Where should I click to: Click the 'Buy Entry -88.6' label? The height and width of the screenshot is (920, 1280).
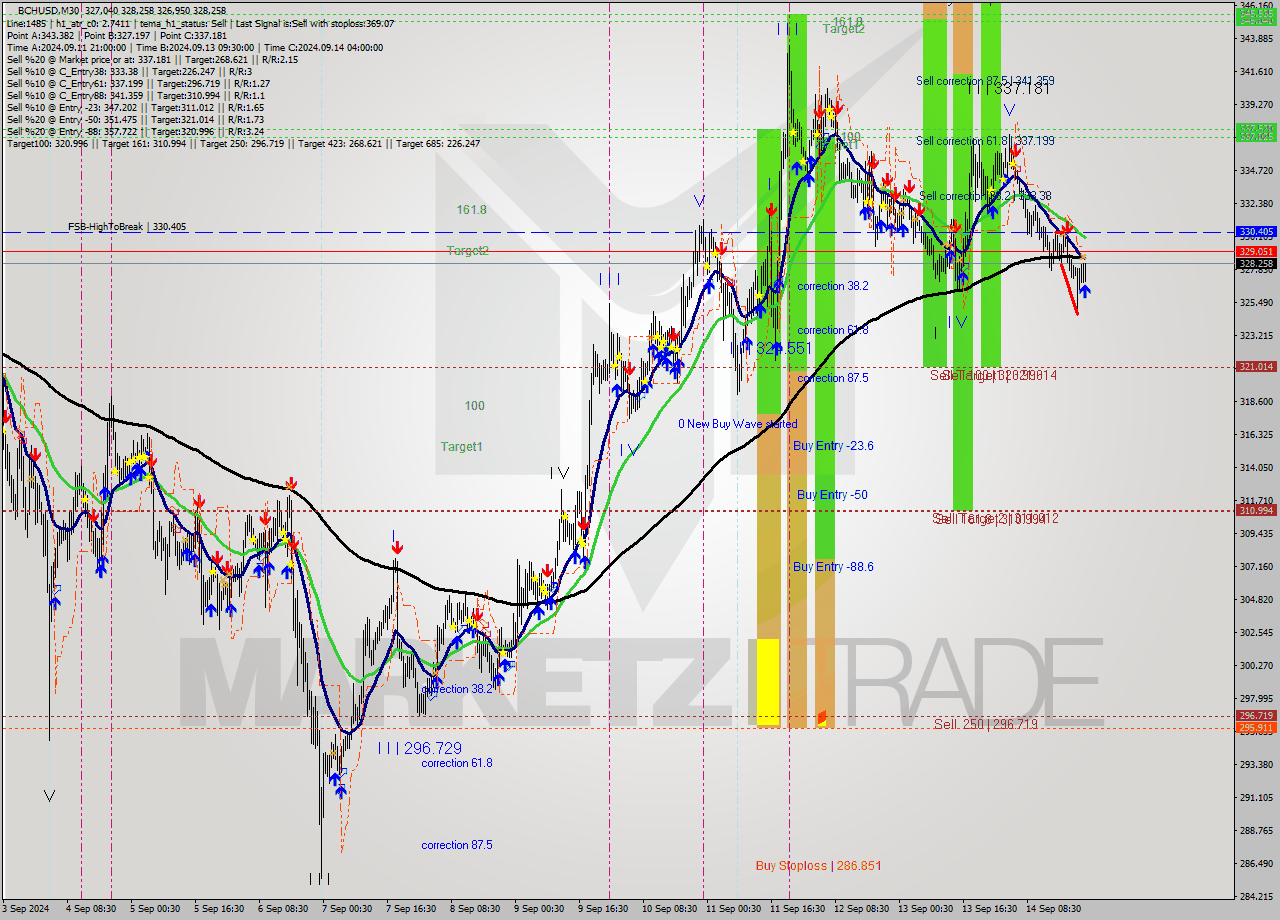pos(833,567)
